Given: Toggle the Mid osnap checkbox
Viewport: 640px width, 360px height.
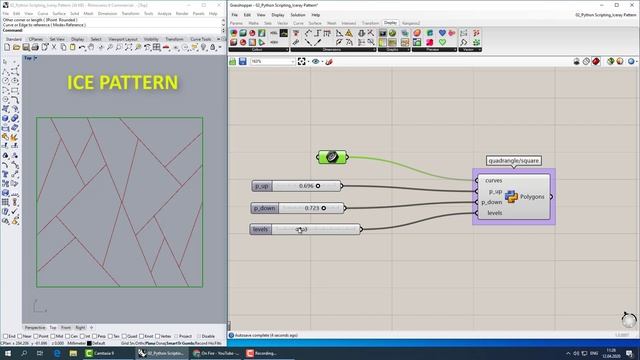Looking at the screenshot, I should coord(53,336).
